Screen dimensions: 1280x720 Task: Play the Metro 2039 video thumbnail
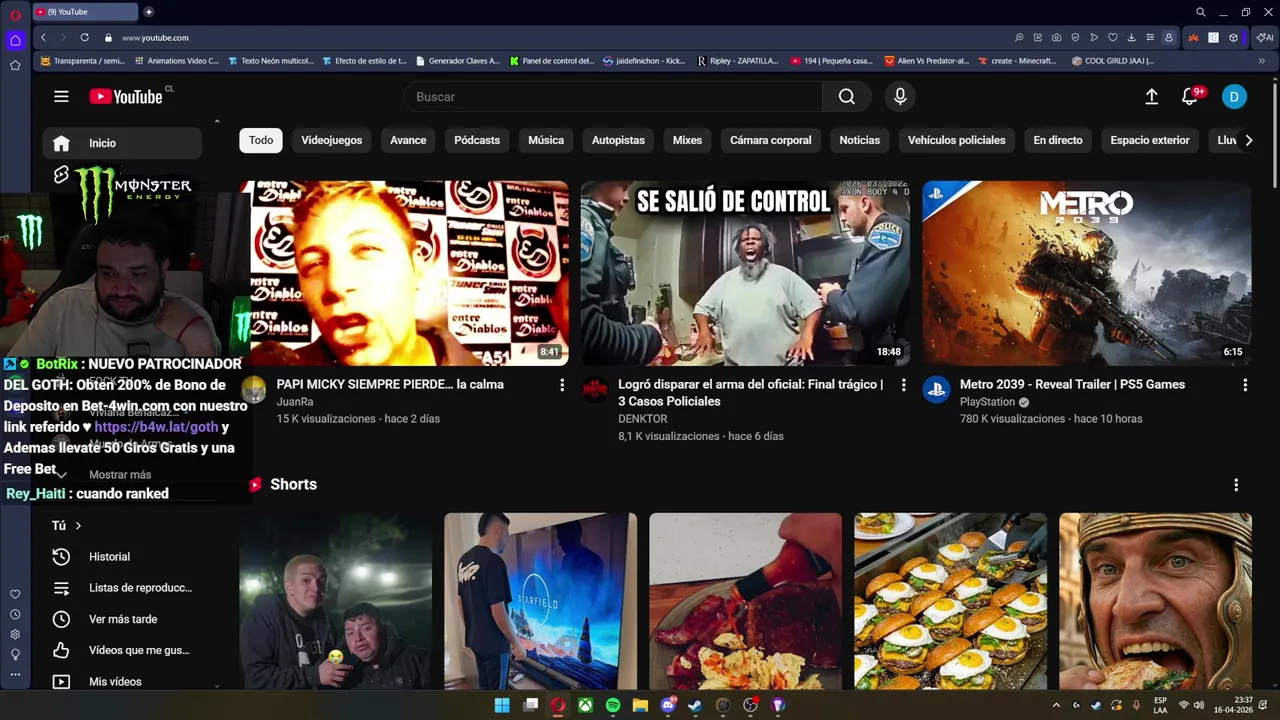(1087, 273)
